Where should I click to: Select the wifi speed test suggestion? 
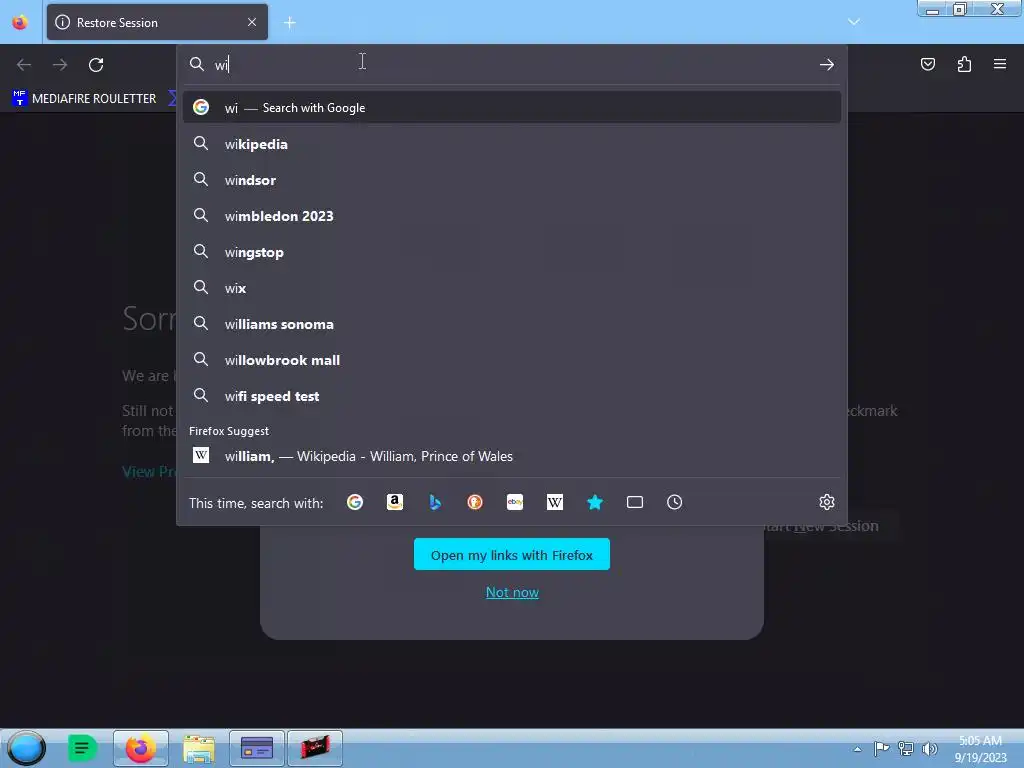512,396
